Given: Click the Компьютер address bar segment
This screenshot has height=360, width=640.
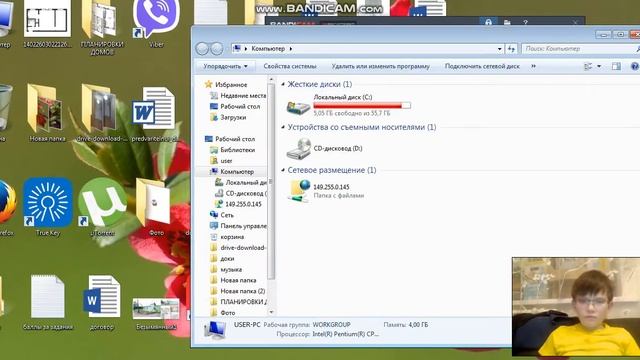Looking at the screenshot, I should click(x=268, y=49).
